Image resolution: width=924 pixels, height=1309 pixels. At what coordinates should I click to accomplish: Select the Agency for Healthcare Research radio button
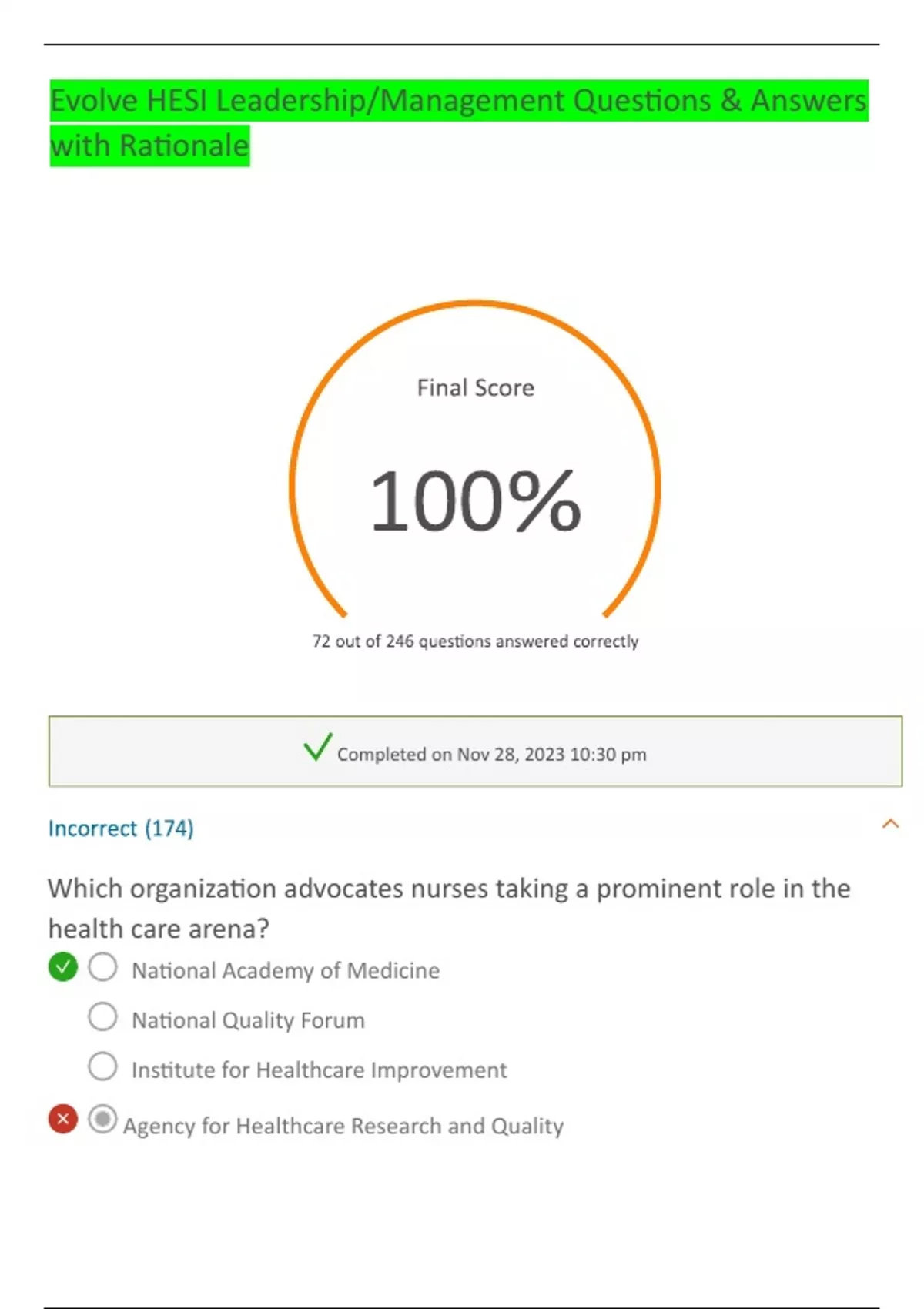click(102, 1119)
